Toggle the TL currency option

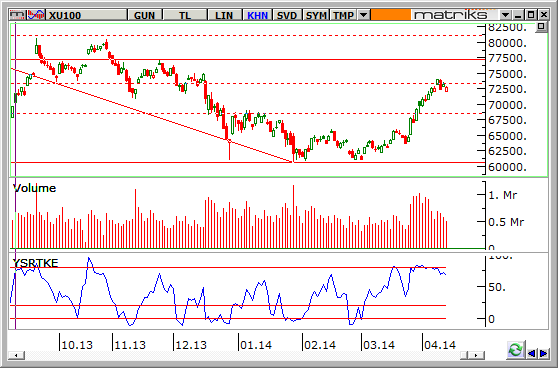coord(185,15)
